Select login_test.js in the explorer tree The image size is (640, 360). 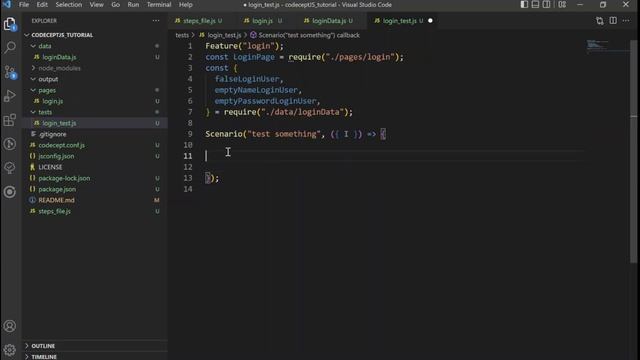click(59, 123)
